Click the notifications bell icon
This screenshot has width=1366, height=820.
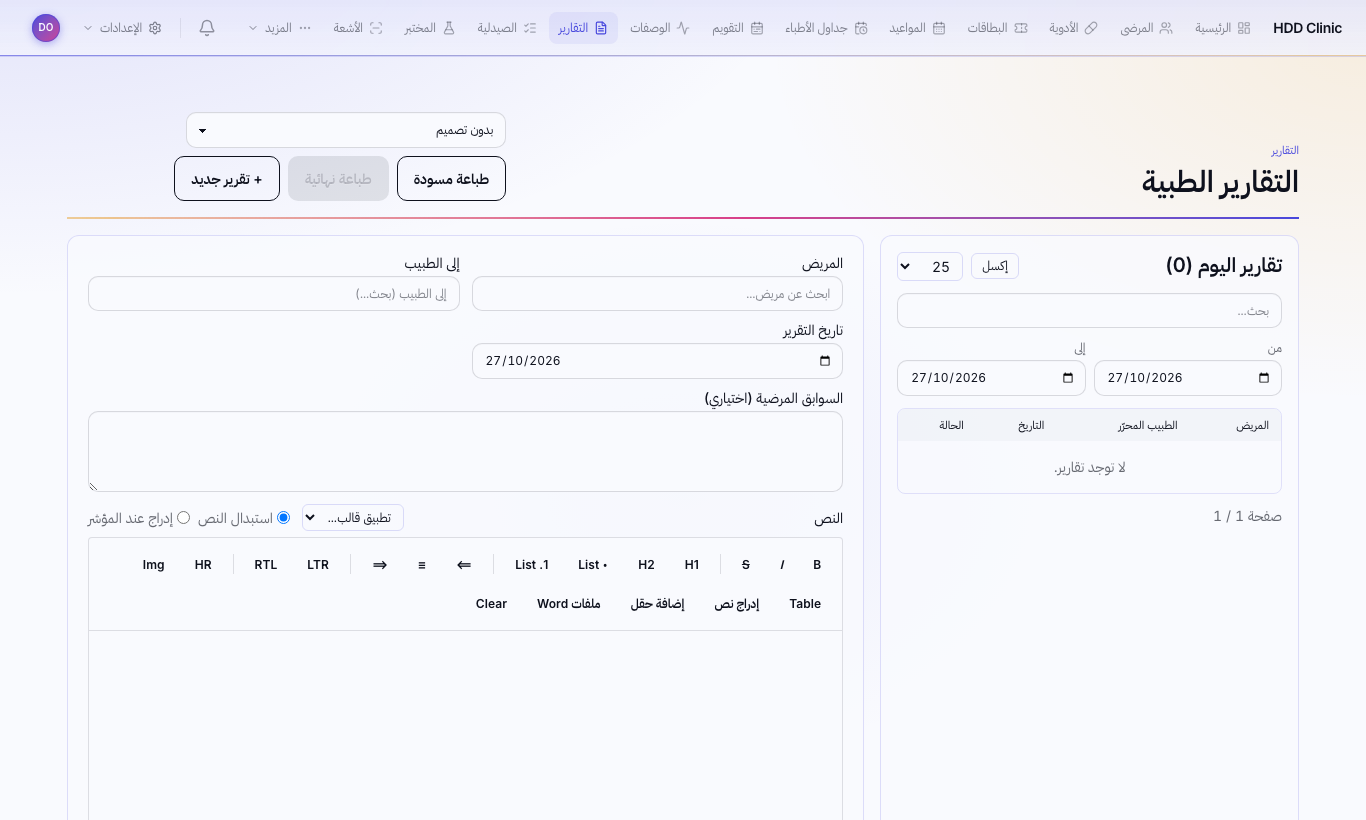207,28
